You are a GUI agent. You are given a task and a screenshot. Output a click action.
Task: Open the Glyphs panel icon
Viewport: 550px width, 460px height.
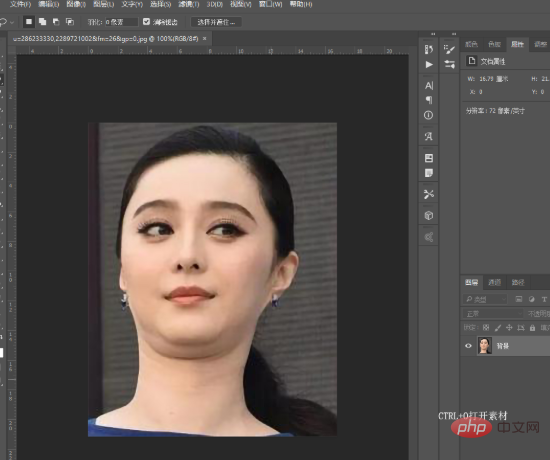pos(429,136)
